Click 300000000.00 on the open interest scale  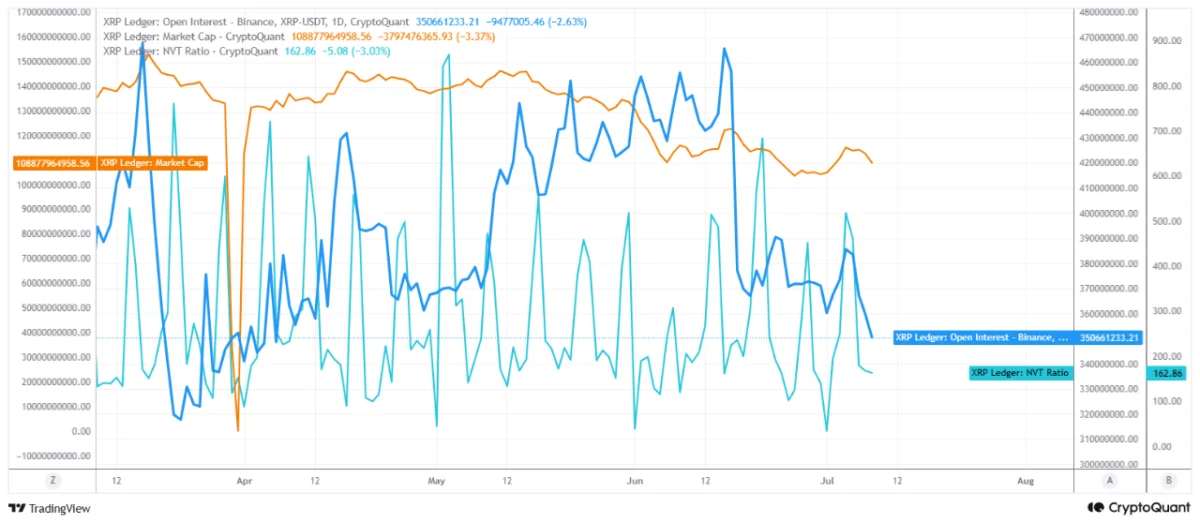tap(1110, 464)
